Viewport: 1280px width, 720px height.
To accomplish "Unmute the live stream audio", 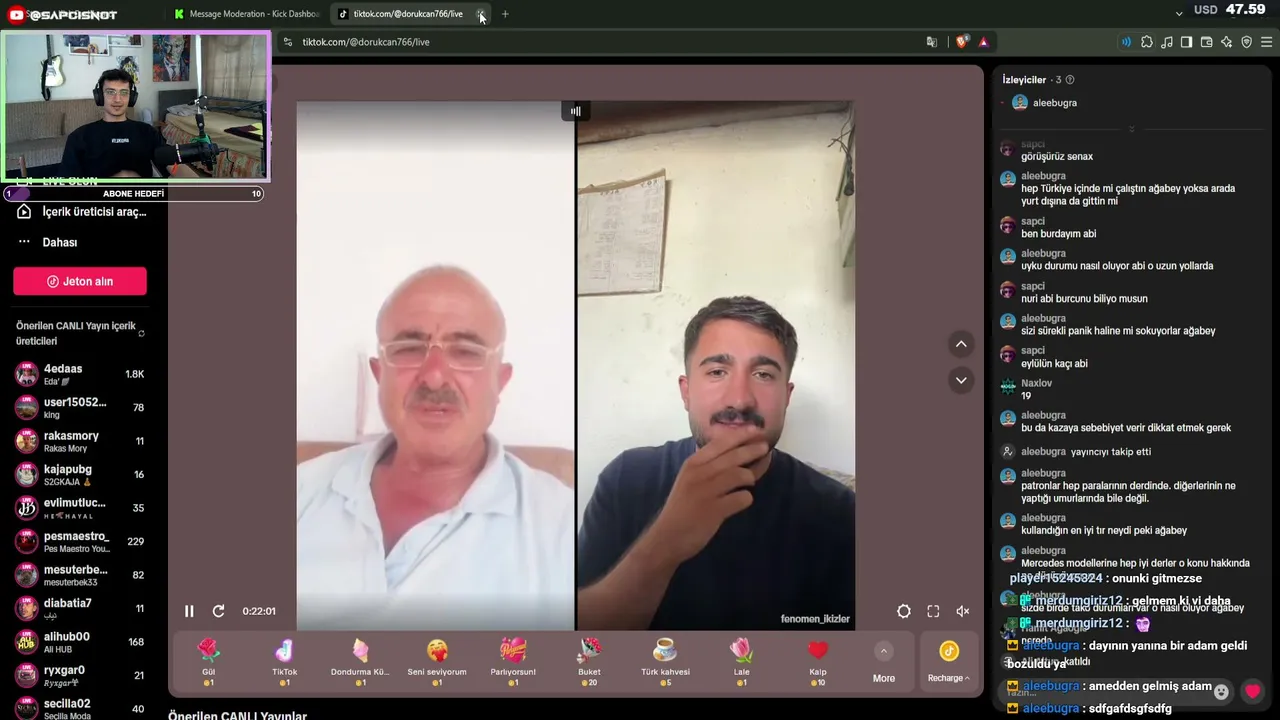I will coord(963,611).
